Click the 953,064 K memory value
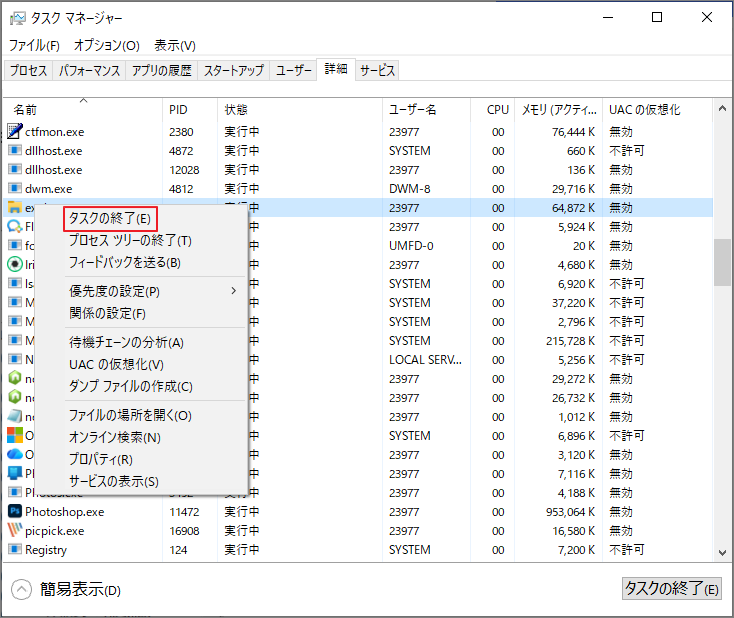 point(570,512)
